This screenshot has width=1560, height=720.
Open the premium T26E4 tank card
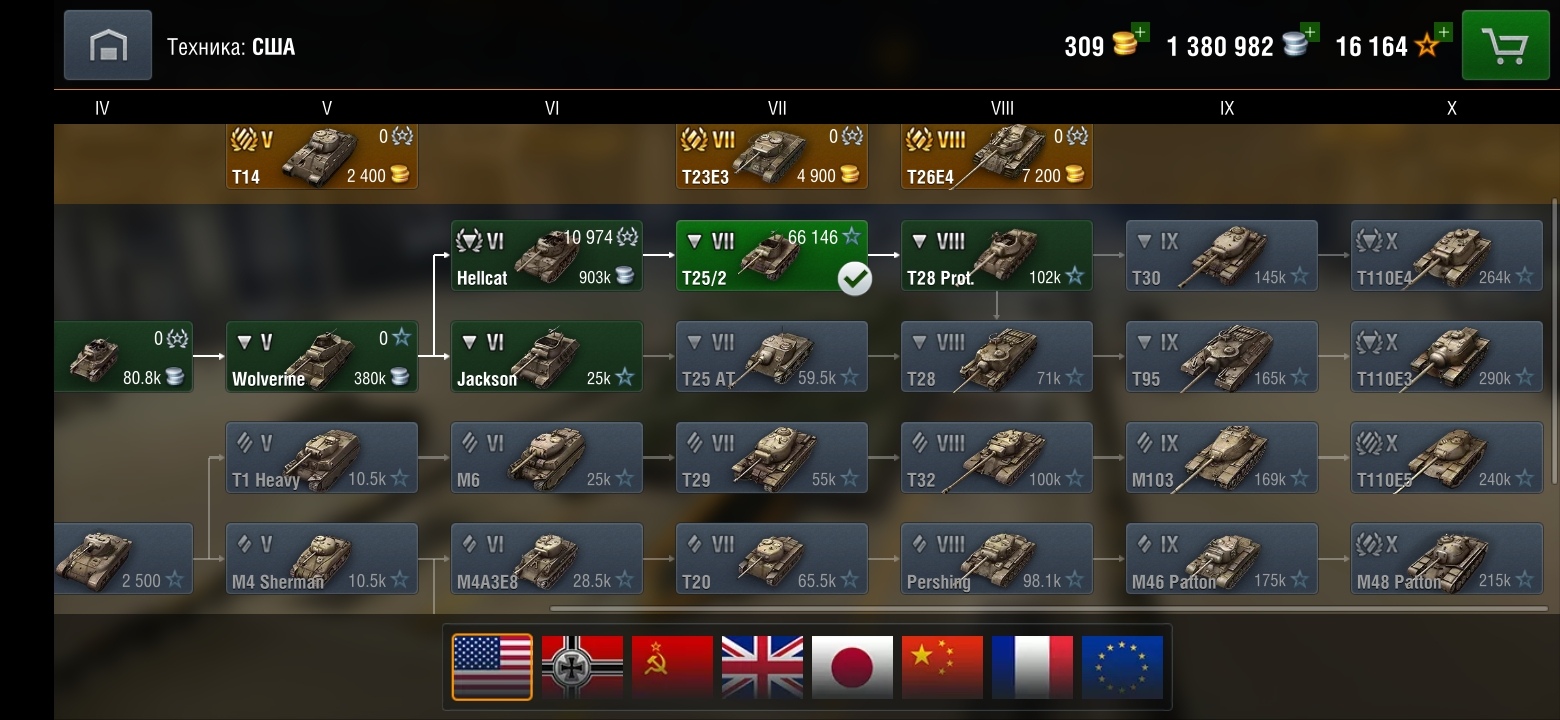(x=997, y=156)
